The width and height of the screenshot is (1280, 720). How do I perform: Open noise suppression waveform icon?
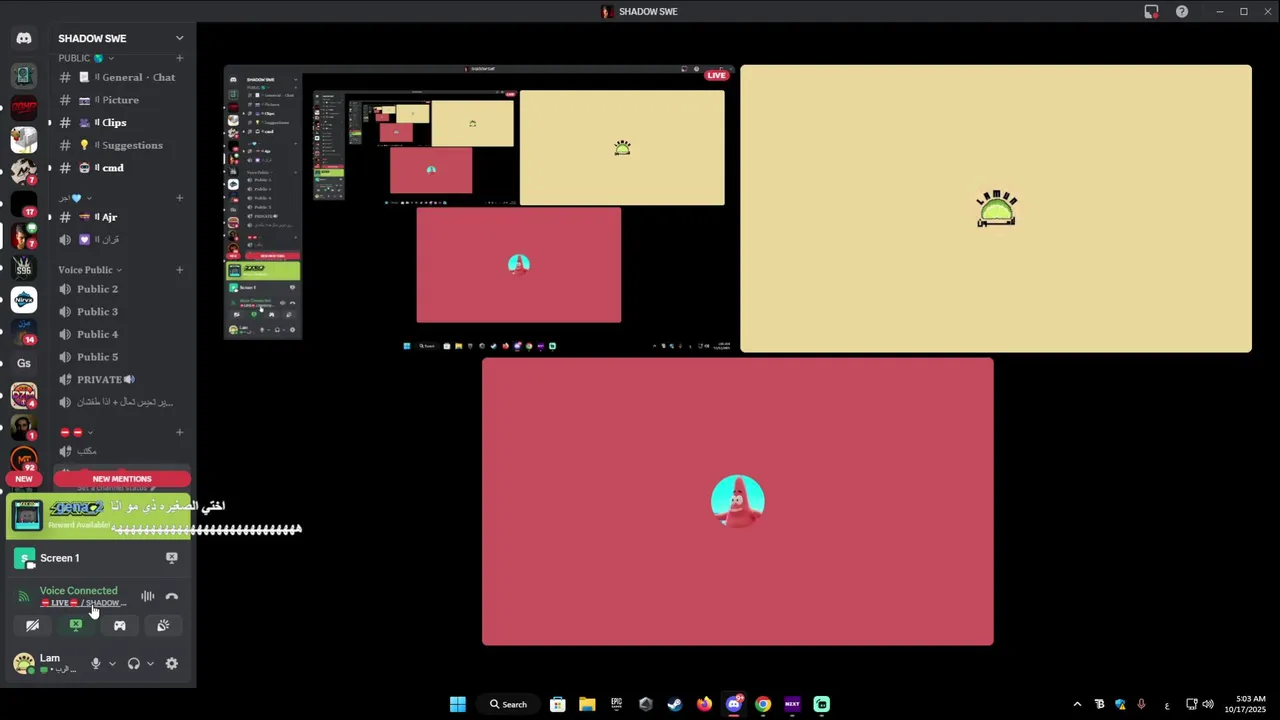(148, 596)
